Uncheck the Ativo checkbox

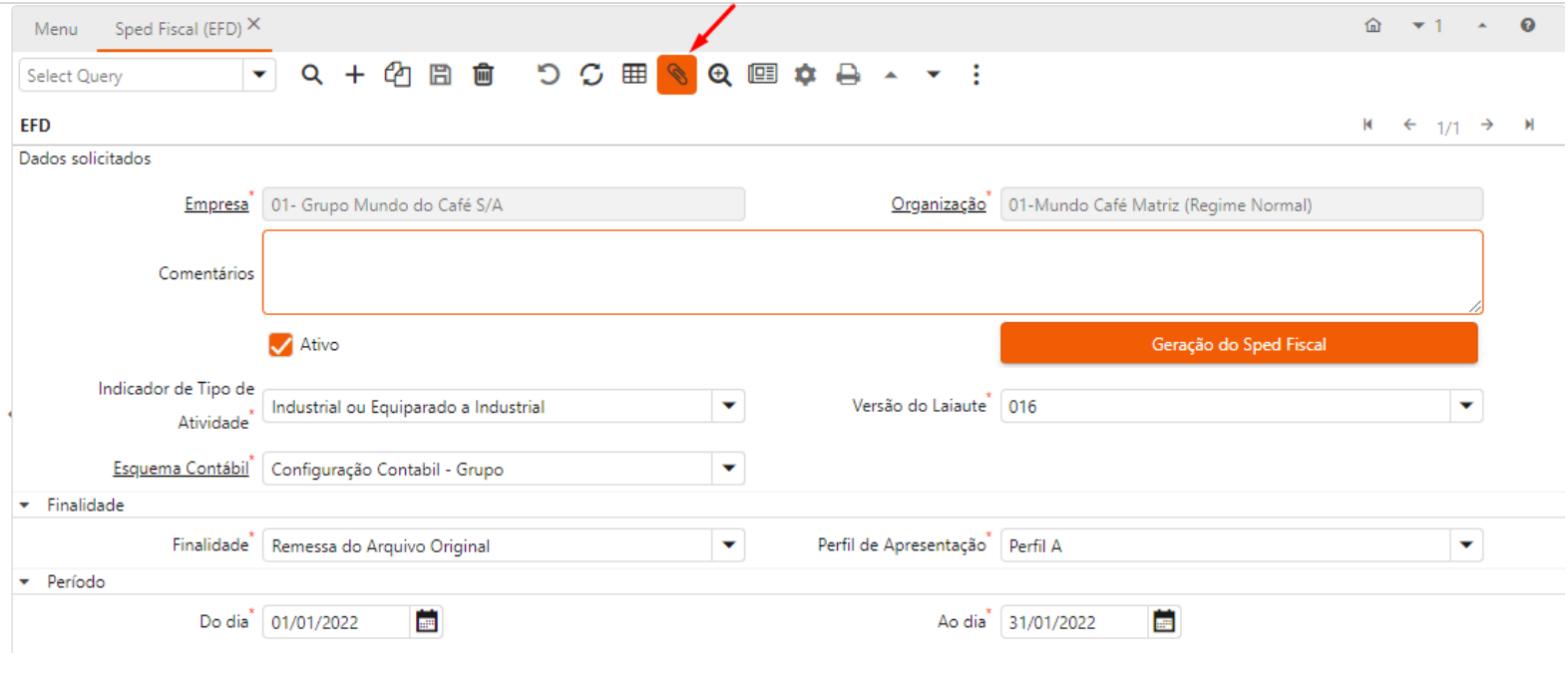pyautogui.click(x=280, y=345)
